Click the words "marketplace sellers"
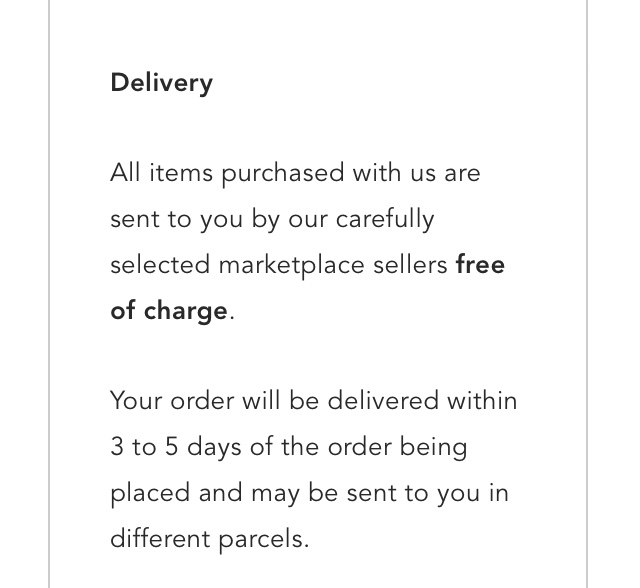 [x=333, y=264]
